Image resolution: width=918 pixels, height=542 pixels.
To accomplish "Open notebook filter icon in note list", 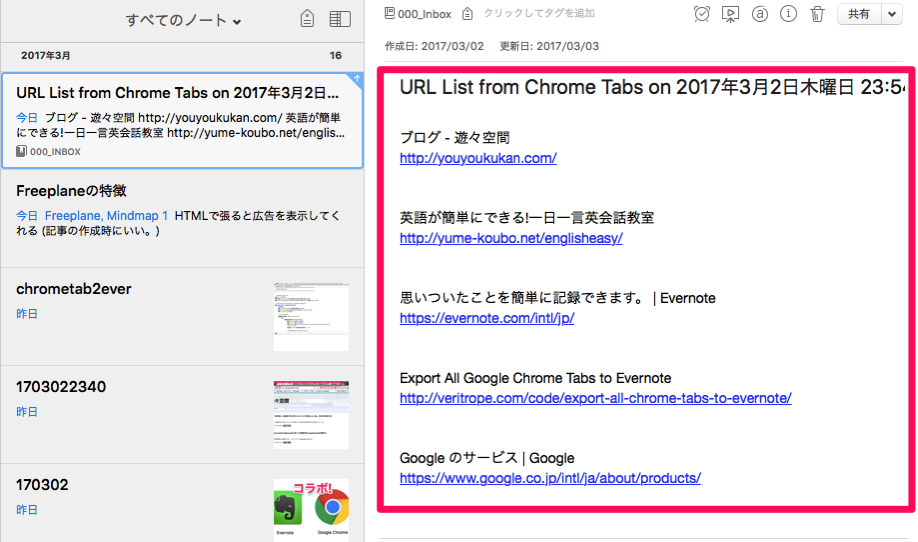I will click(307, 19).
